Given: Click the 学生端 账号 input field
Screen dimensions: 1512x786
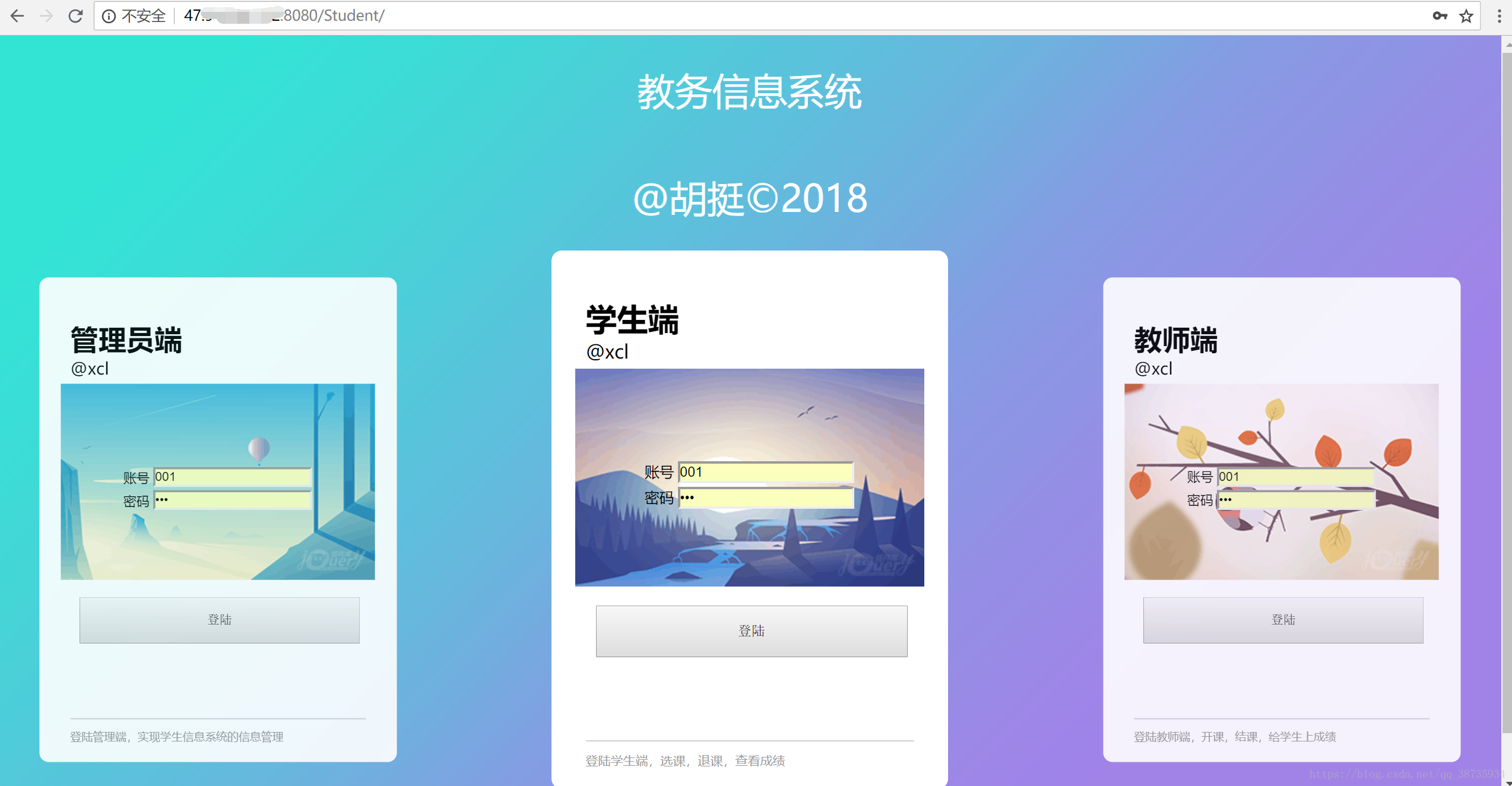Looking at the screenshot, I should tap(770, 472).
